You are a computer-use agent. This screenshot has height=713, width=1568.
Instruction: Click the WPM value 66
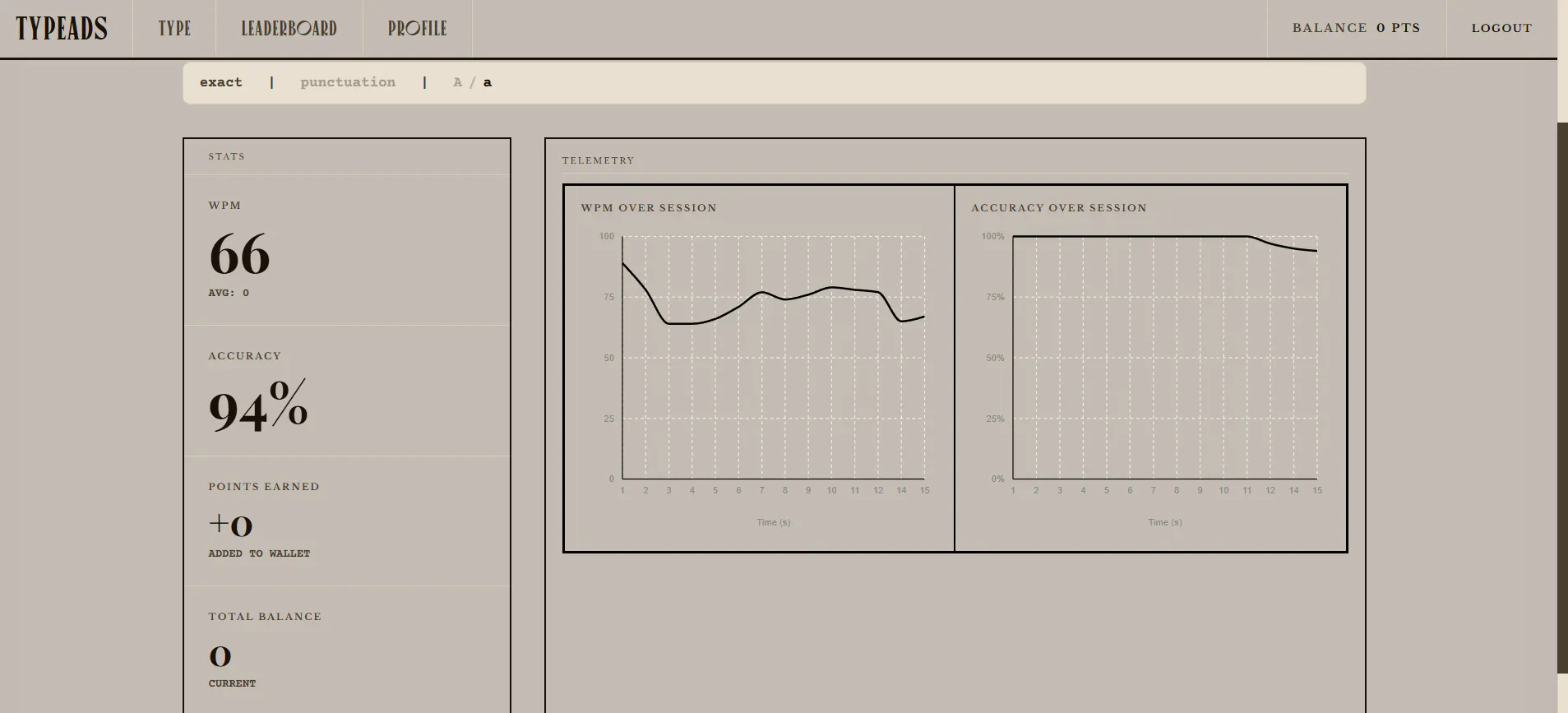pyautogui.click(x=239, y=254)
